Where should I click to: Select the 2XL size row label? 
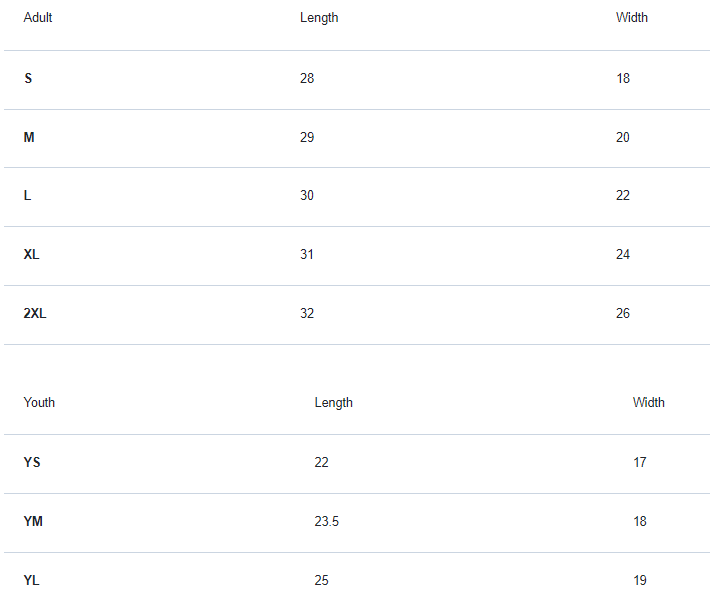(x=35, y=314)
